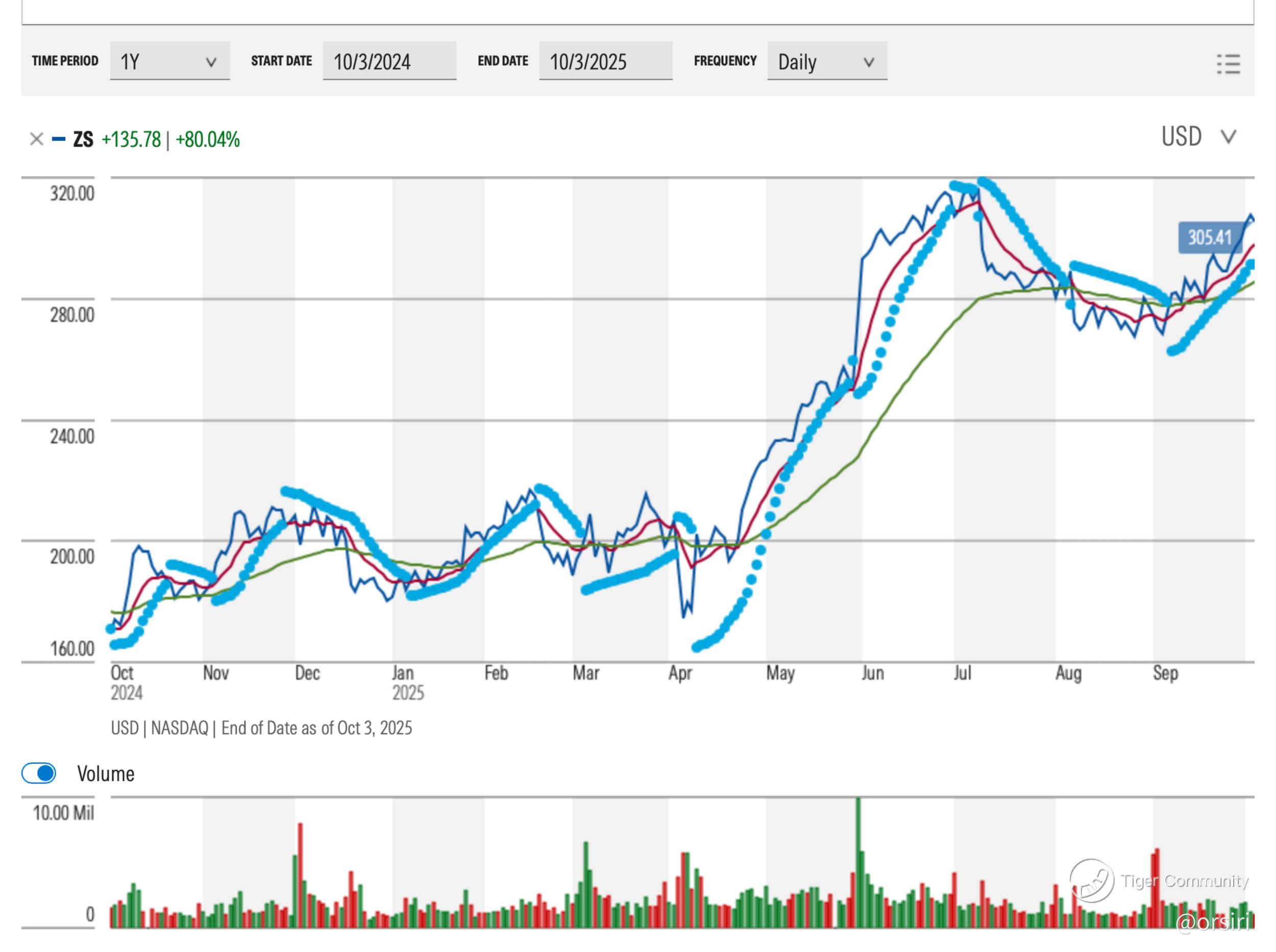Toggle the Volume switch off
The height and width of the screenshot is (952, 1276).
pyautogui.click(x=39, y=773)
